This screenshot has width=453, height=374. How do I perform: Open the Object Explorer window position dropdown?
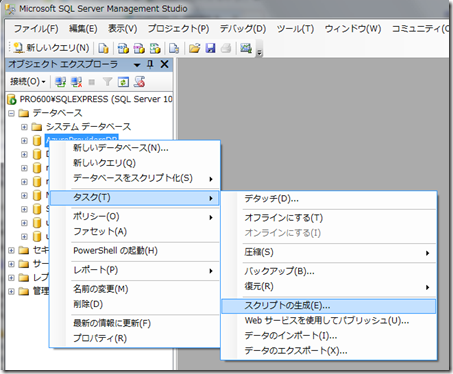click(x=137, y=65)
